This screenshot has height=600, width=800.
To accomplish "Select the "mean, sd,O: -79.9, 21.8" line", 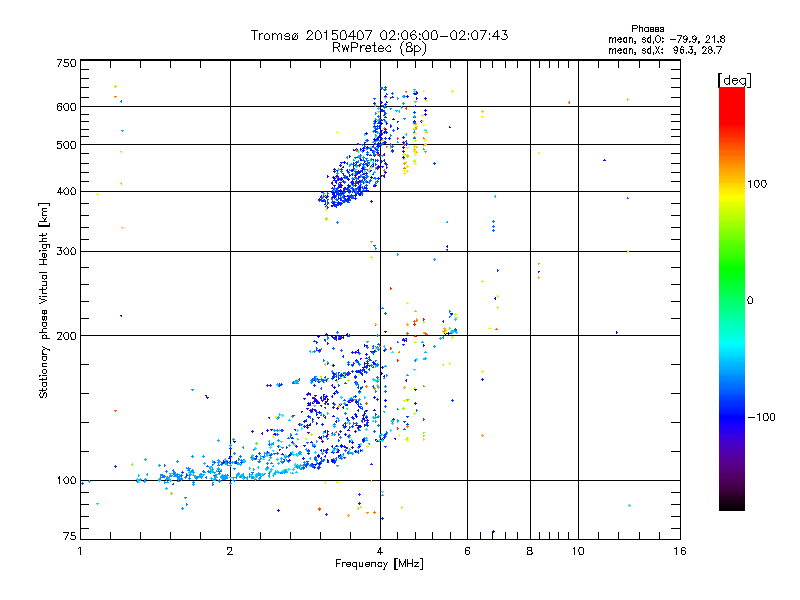I will [x=666, y=39].
